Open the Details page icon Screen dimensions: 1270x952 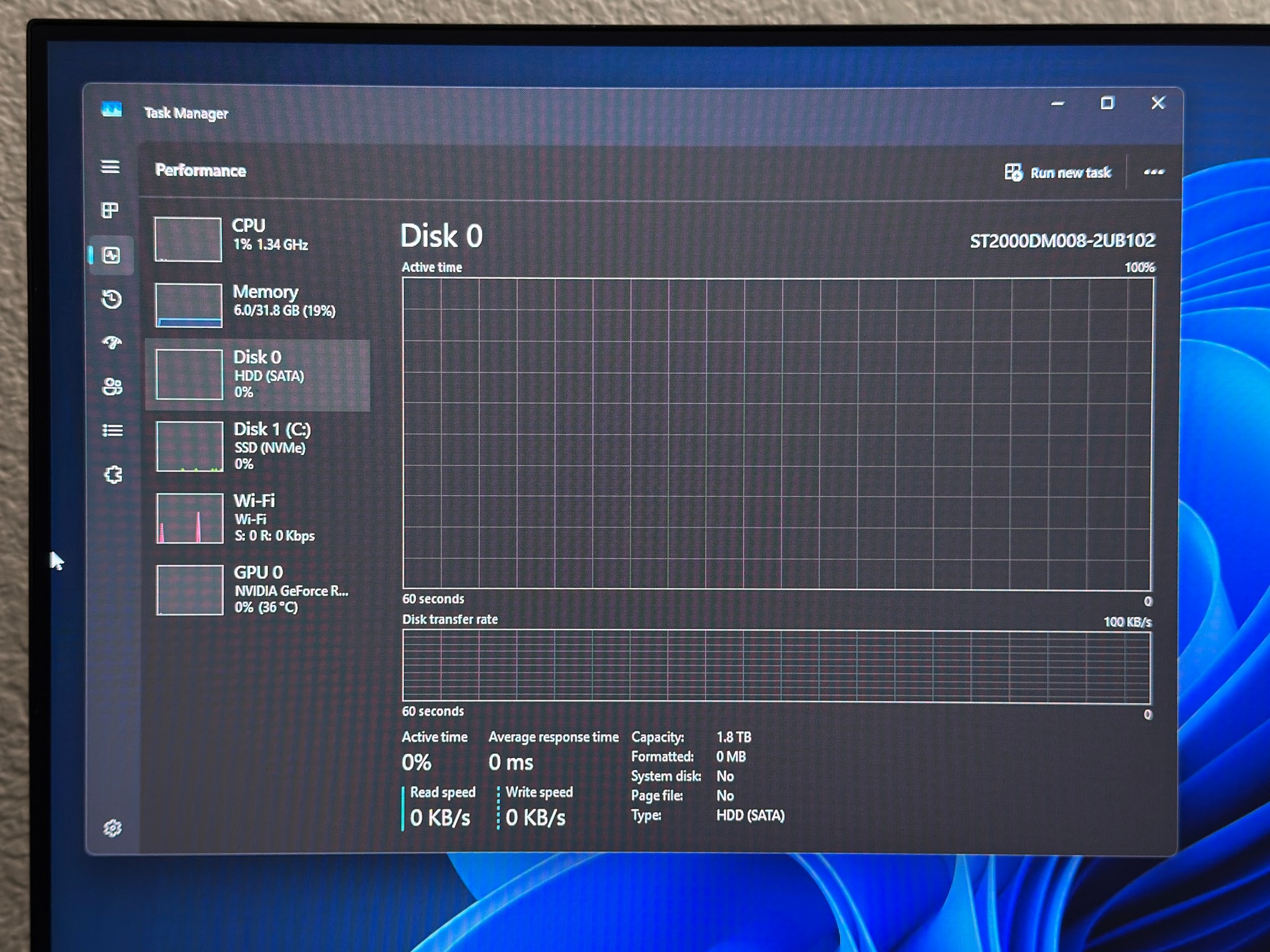coord(112,430)
